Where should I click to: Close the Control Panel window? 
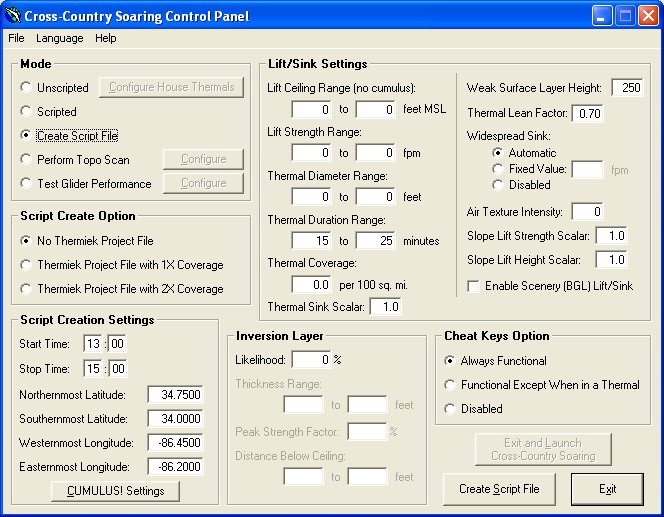pyautogui.click(x=648, y=16)
